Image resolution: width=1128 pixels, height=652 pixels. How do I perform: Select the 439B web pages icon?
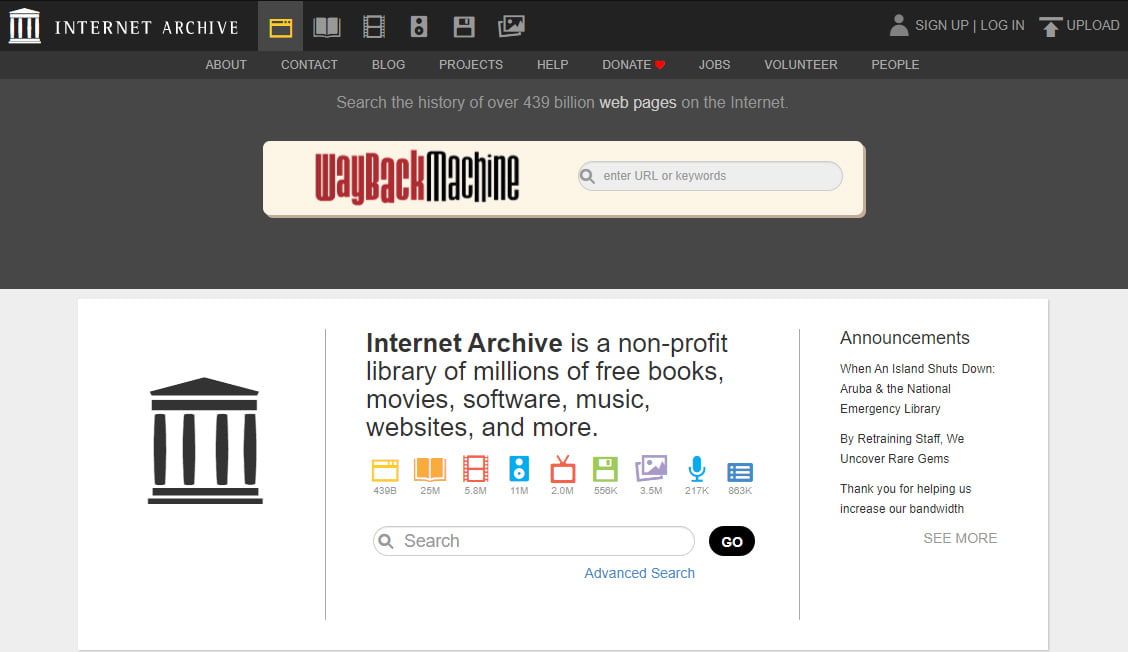pos(385,470)
